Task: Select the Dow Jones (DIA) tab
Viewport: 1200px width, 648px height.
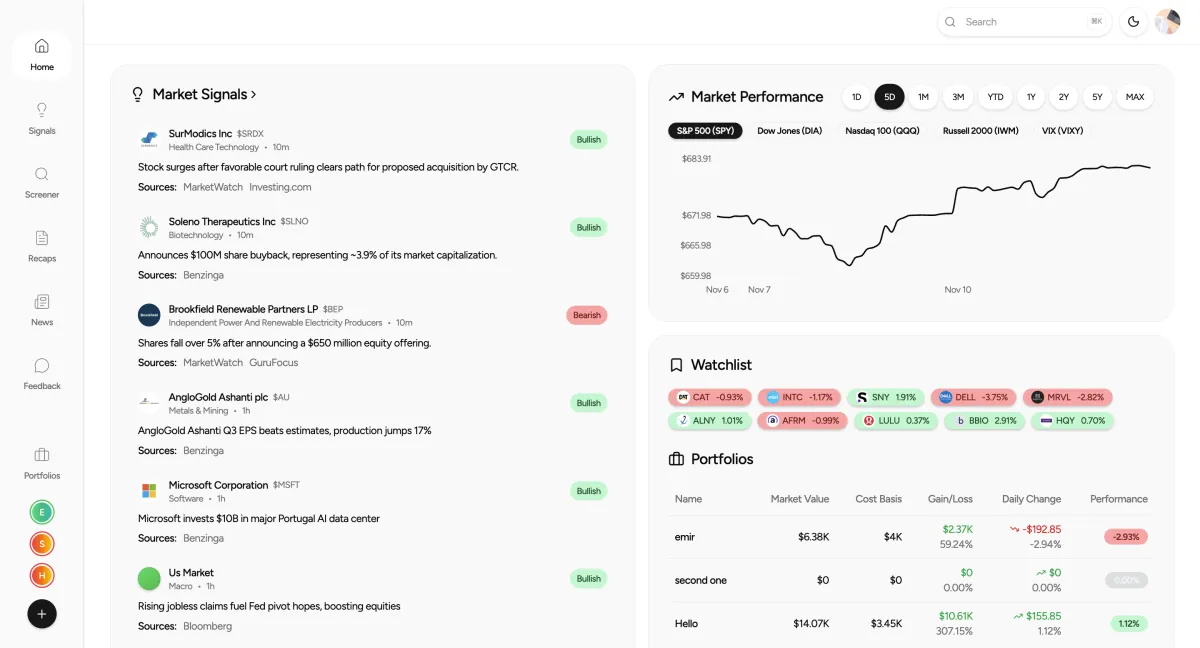Action: coord(789,131)
